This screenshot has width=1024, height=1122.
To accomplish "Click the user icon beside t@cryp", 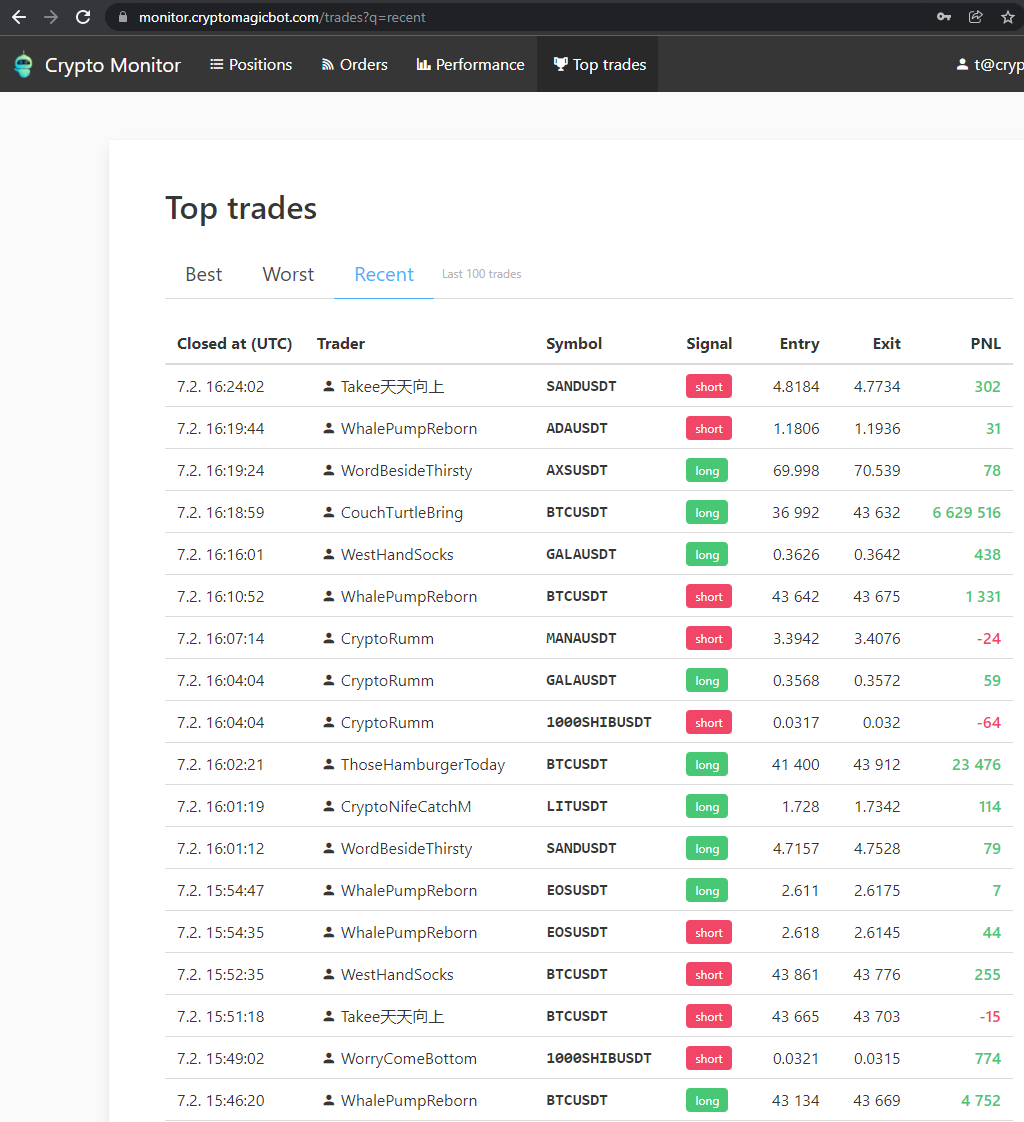I will [x=962, y=64].
